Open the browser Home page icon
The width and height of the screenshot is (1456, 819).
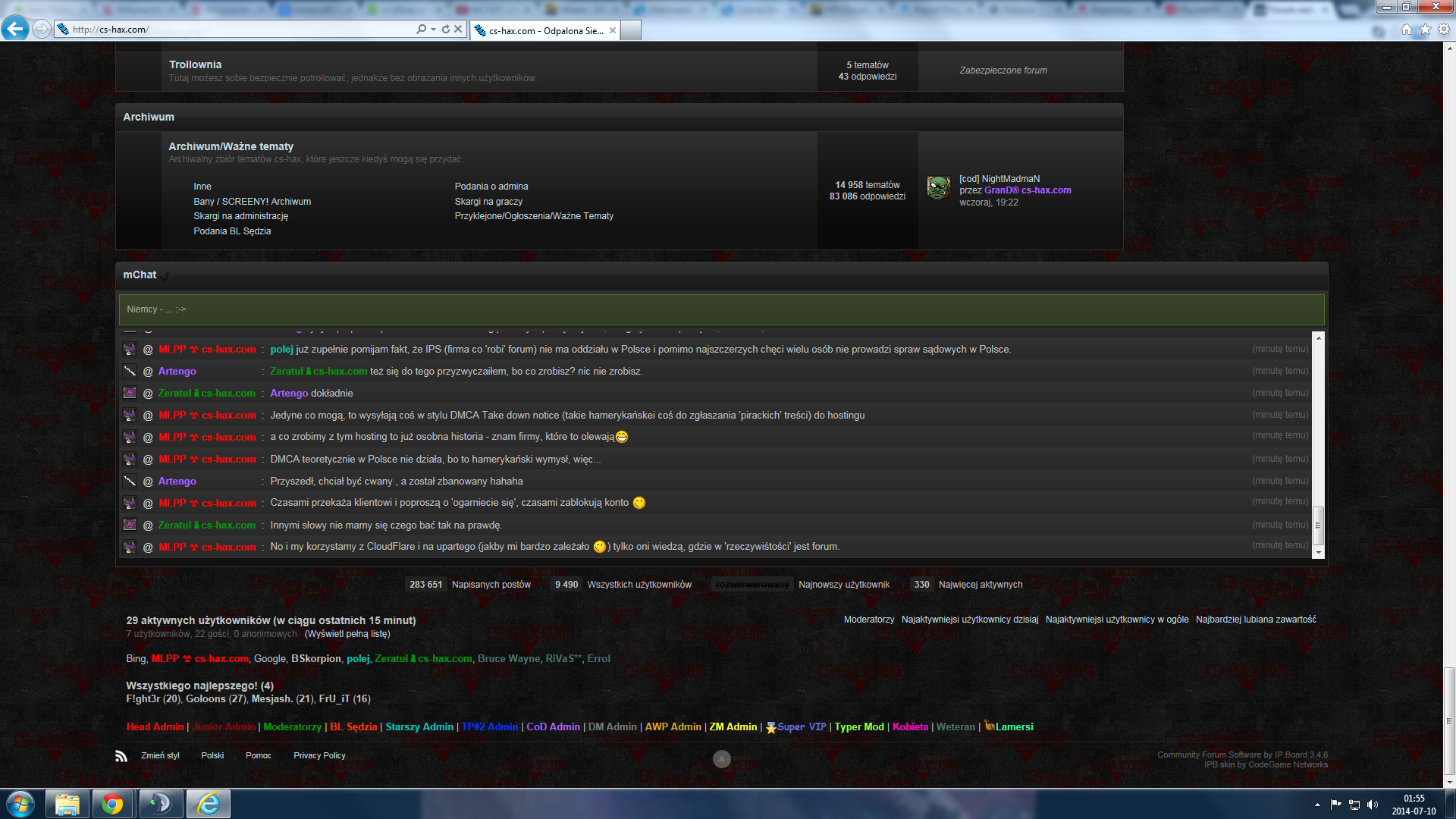click(1407, 29)
